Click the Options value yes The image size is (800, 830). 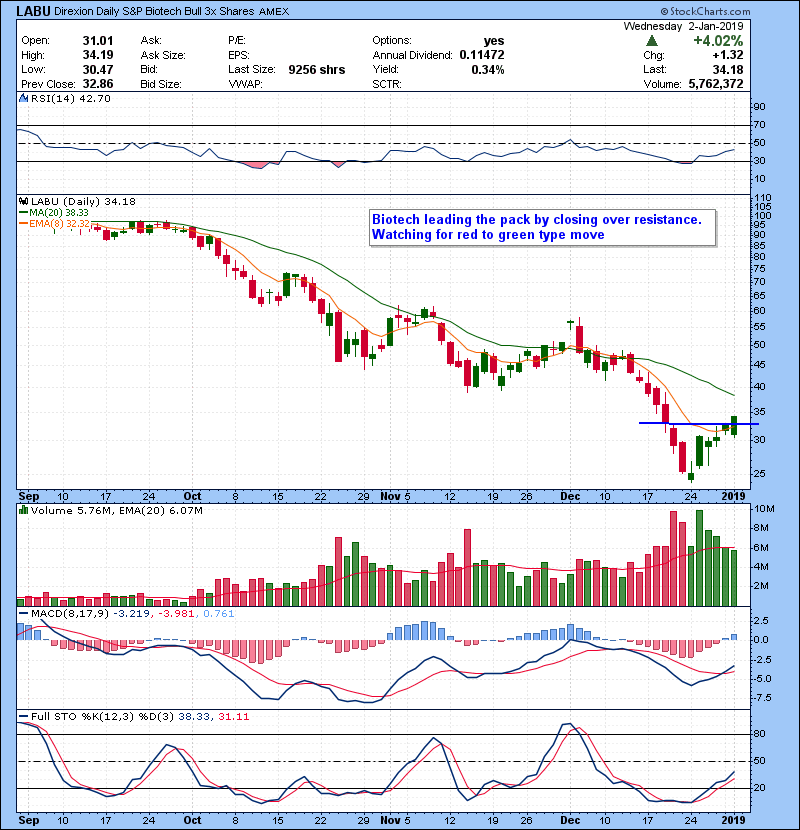(493, 41)
